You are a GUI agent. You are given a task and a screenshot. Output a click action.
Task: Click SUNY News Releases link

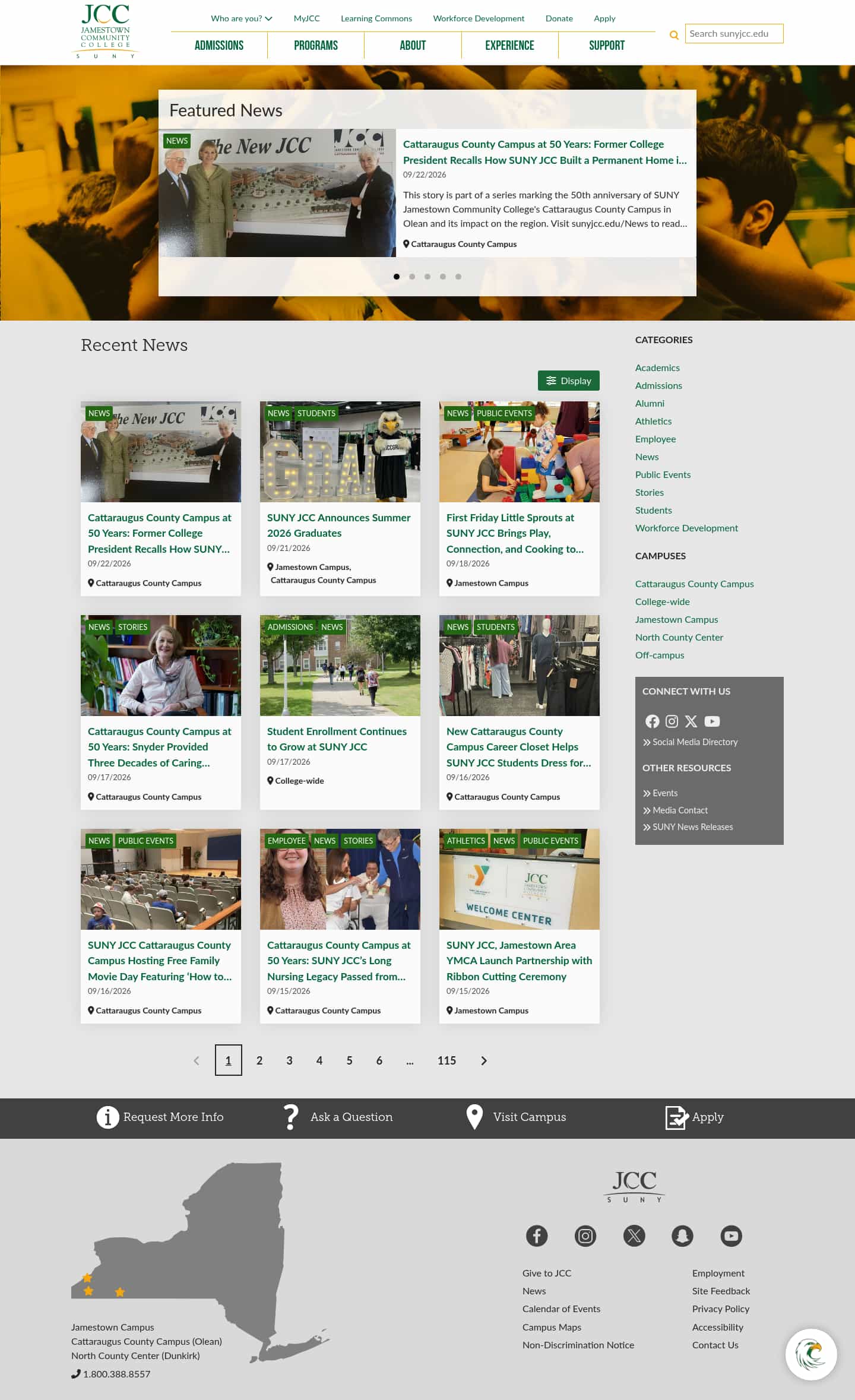tap(688, 827)
